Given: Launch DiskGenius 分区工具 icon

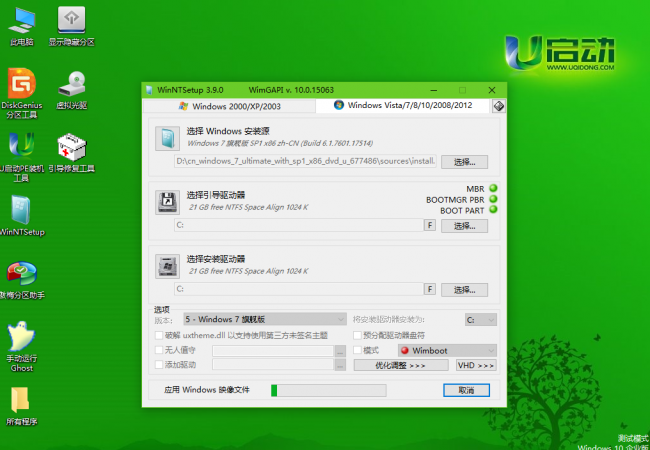Looking at the screenshot, I should (x=22, y=94).
